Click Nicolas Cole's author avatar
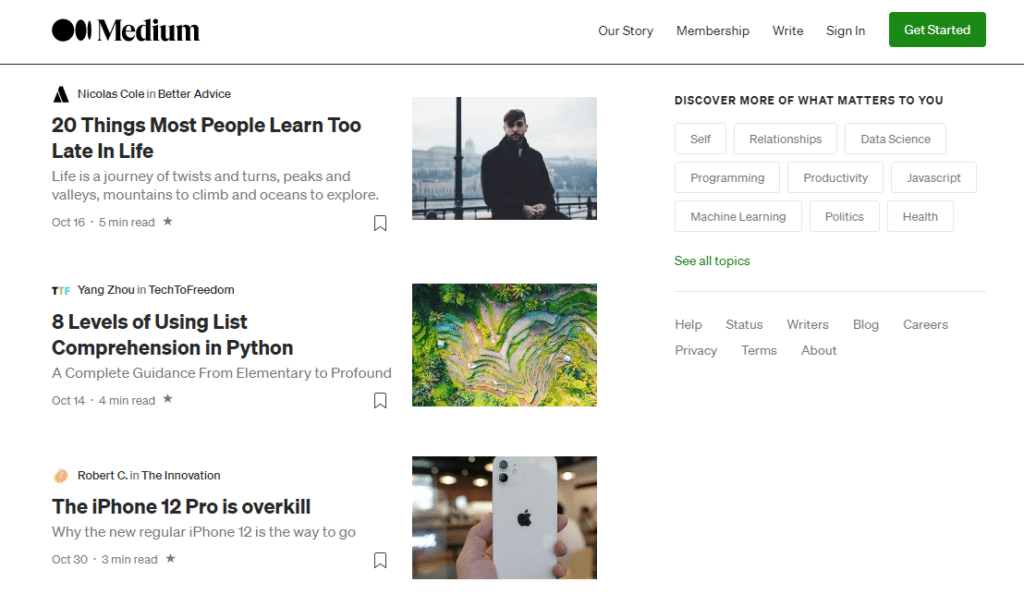The image size is (1024, 594). pyautogui.click(x=61, y=94)
